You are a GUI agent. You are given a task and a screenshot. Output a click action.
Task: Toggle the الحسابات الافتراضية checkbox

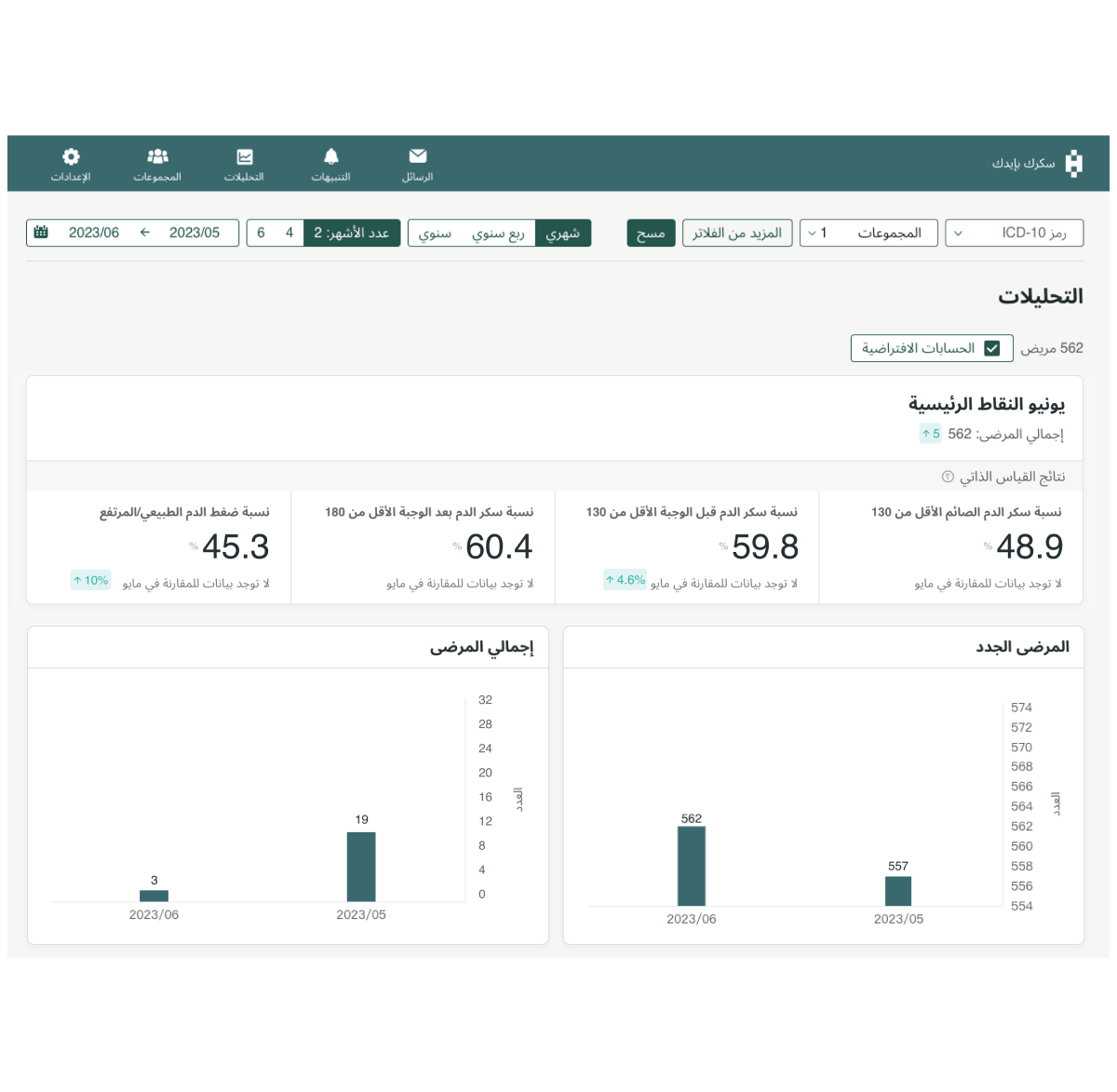pyautogui.click(x=992, y=348)
